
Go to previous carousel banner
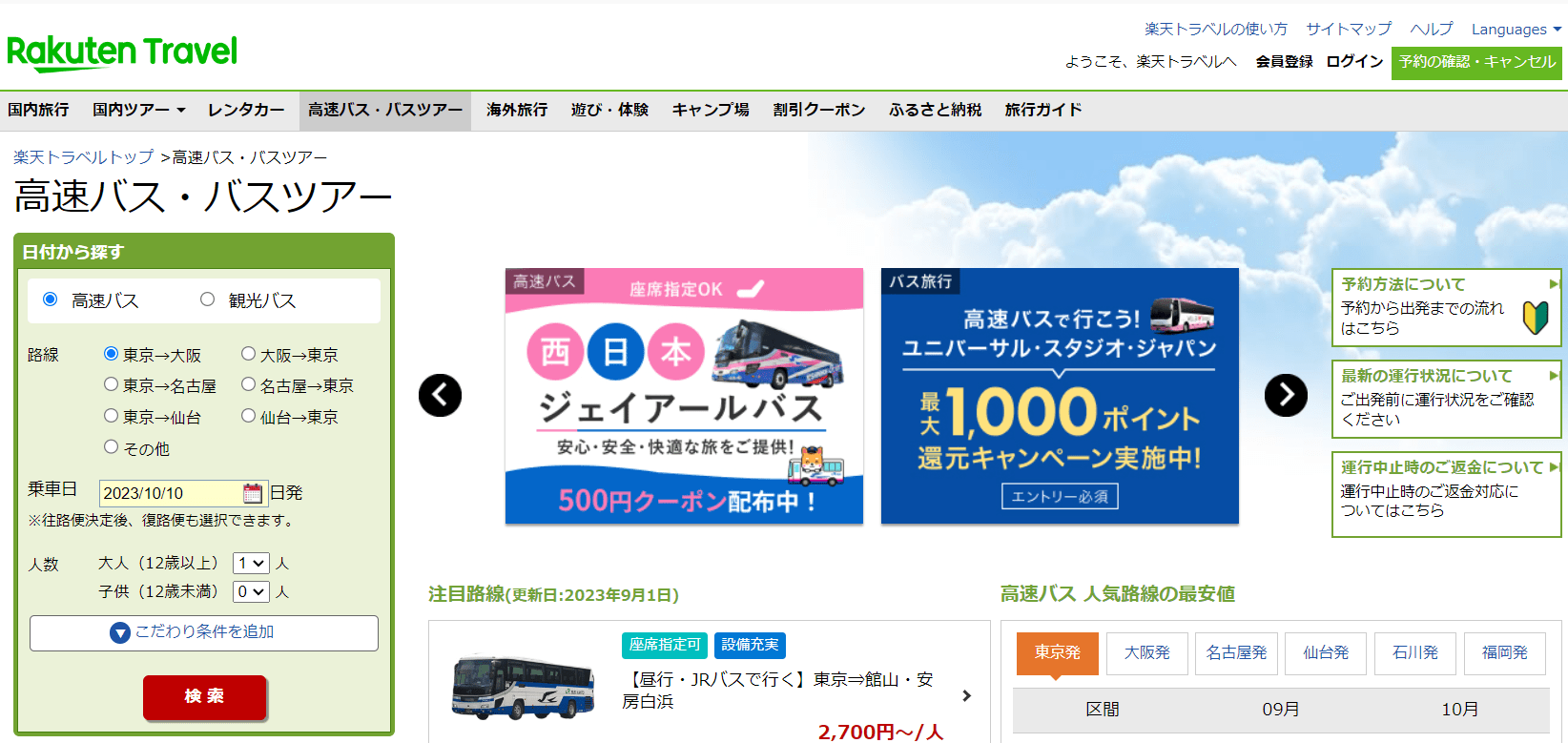pyautogui.click(x=440, y=395)
